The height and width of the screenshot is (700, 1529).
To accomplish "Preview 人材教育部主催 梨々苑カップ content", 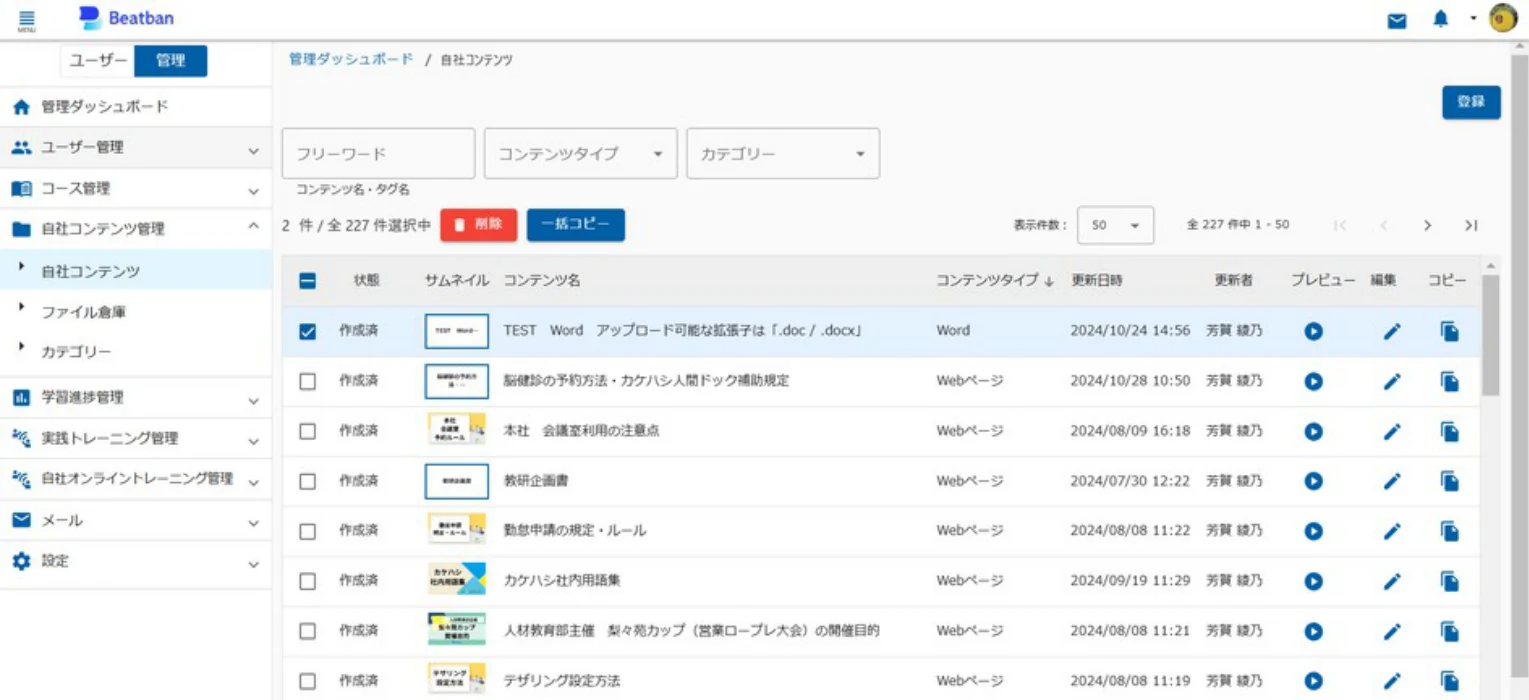I will point(1314,631).
